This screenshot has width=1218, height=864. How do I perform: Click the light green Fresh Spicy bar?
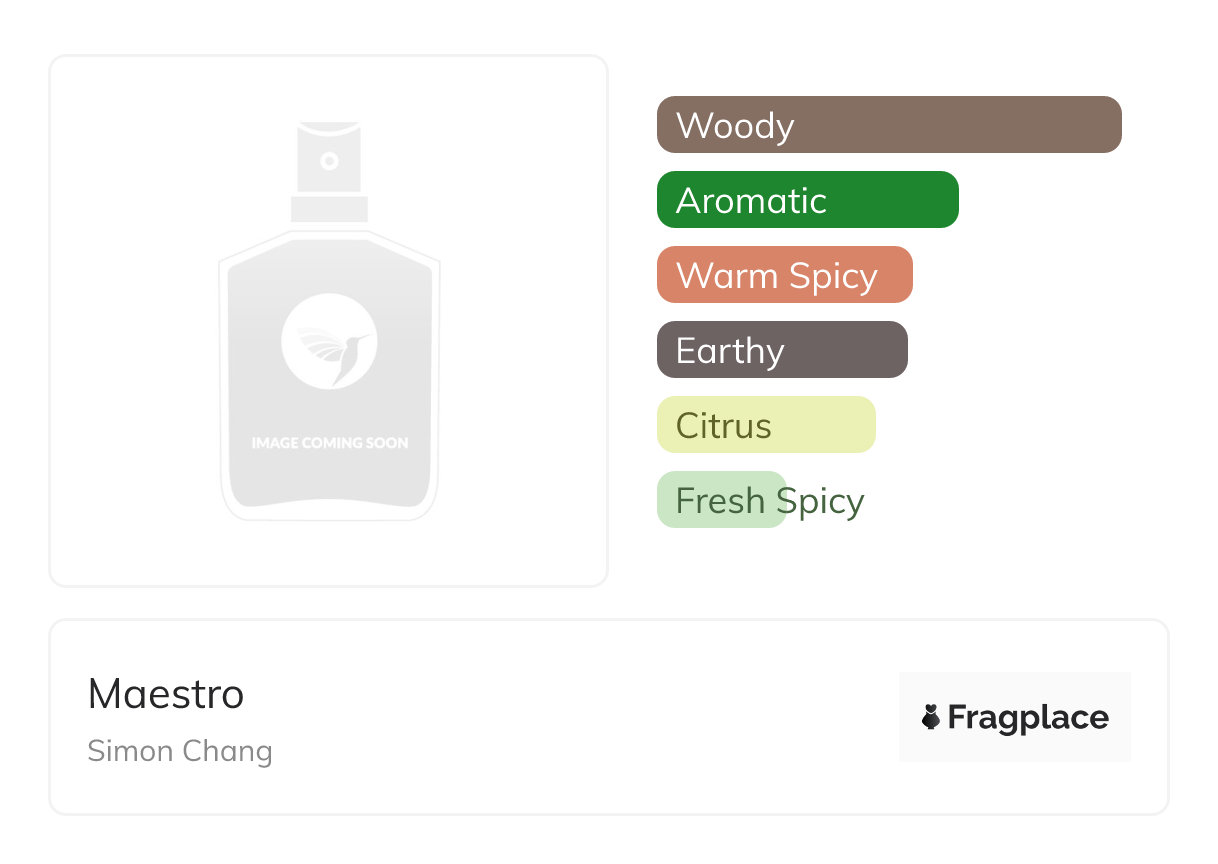[721, 500]
